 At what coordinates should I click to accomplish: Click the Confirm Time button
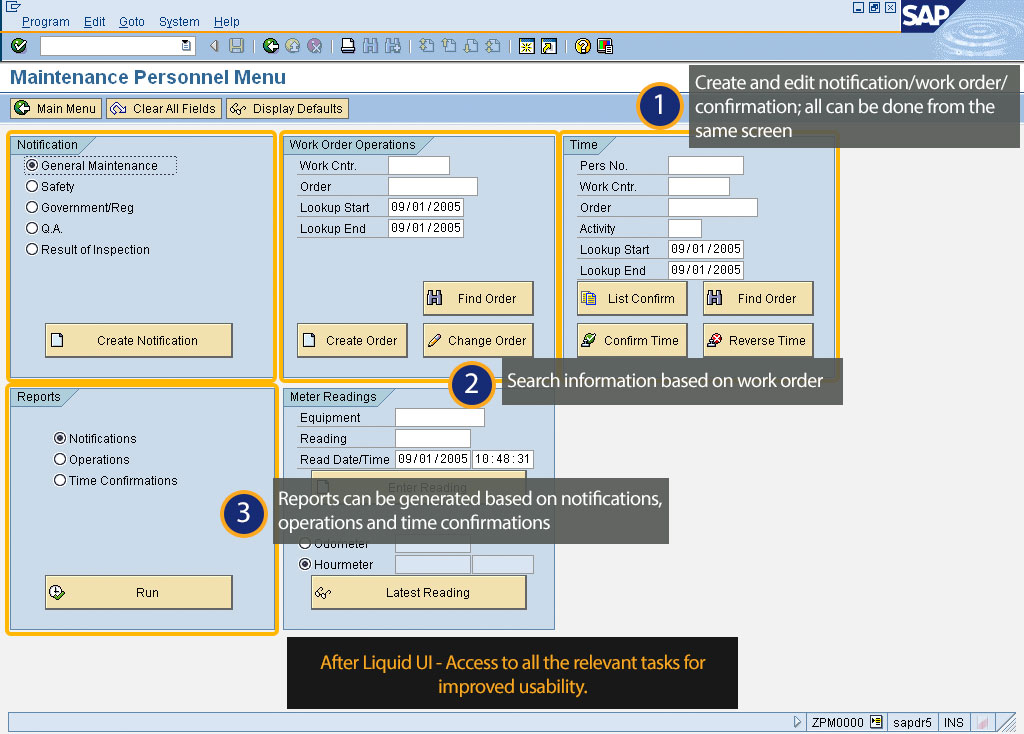(631, 341)
